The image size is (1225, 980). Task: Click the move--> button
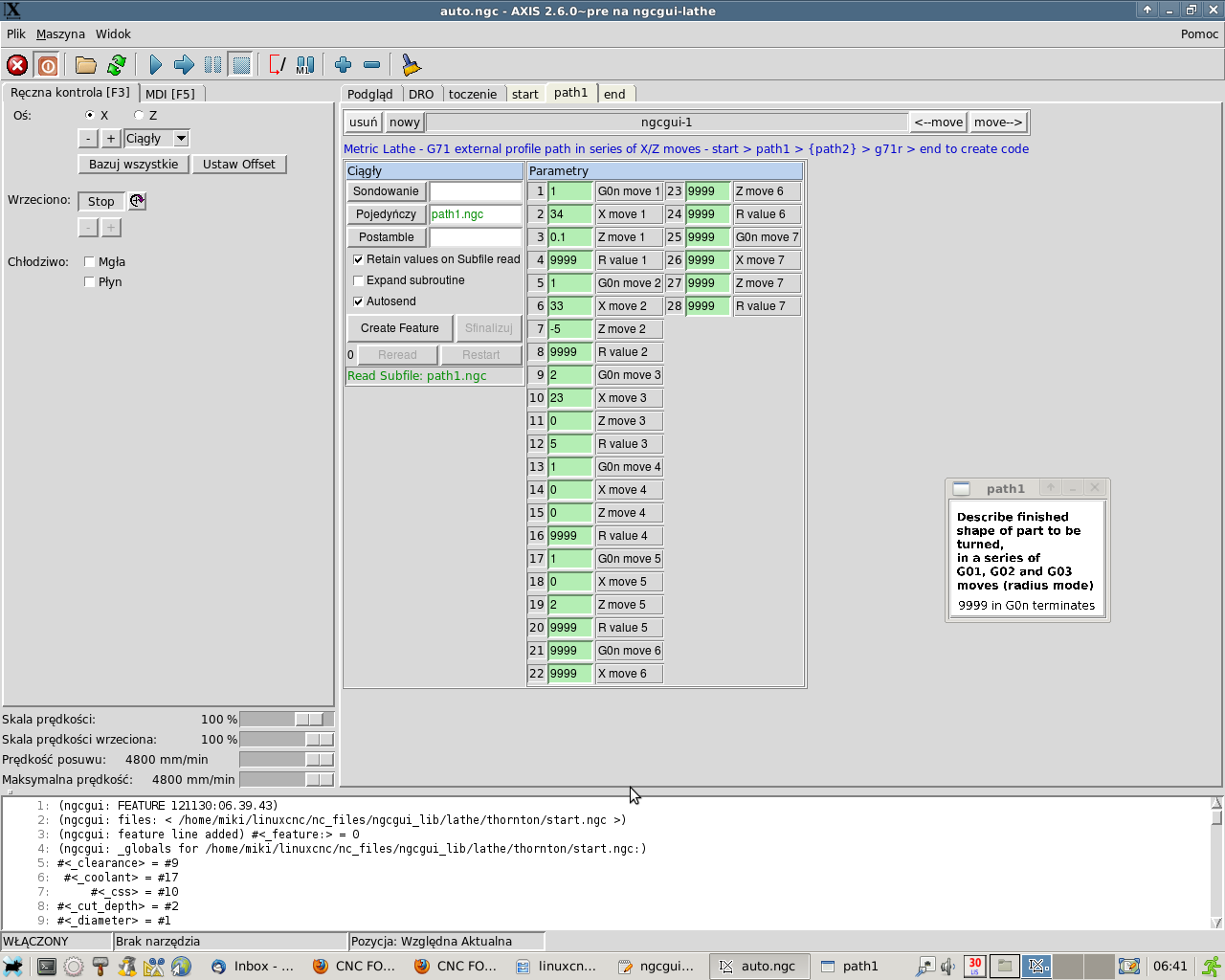tap(999, 122)
